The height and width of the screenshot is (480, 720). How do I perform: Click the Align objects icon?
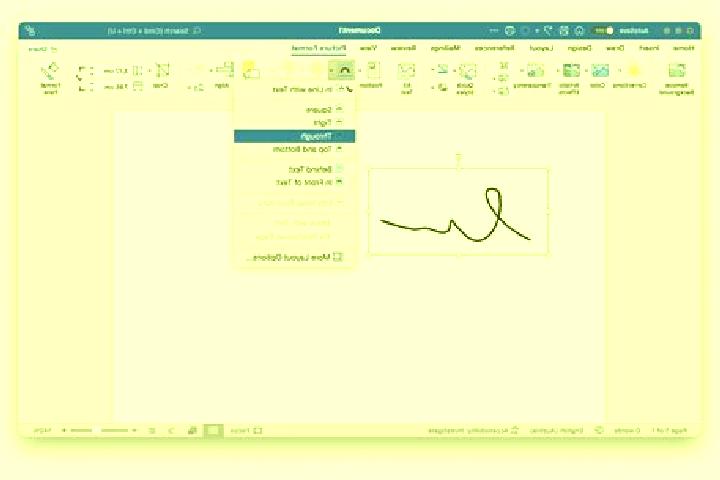224,69
